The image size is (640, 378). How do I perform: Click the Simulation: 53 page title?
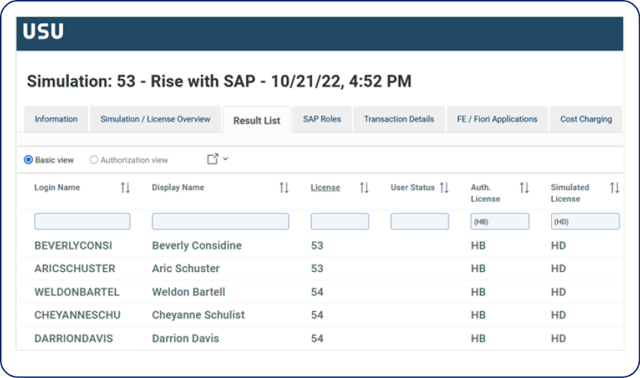[219, 81]
